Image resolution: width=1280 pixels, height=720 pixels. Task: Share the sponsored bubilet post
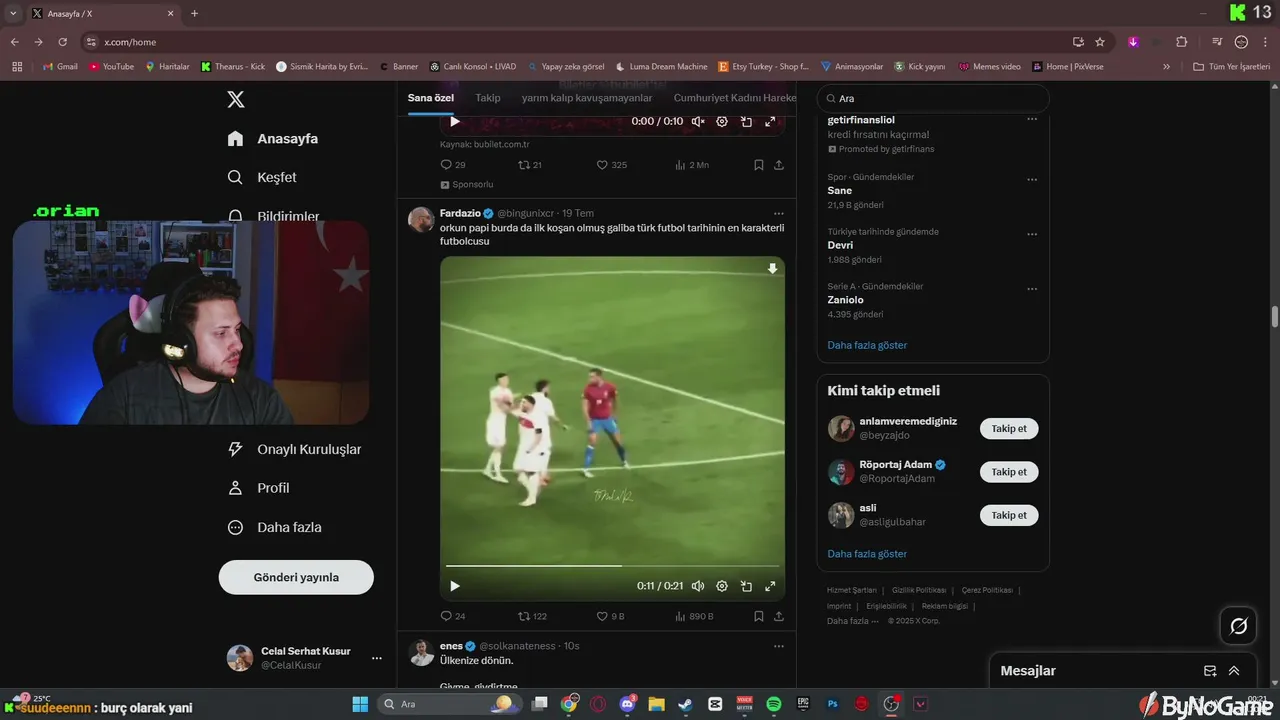coord(779,165)
